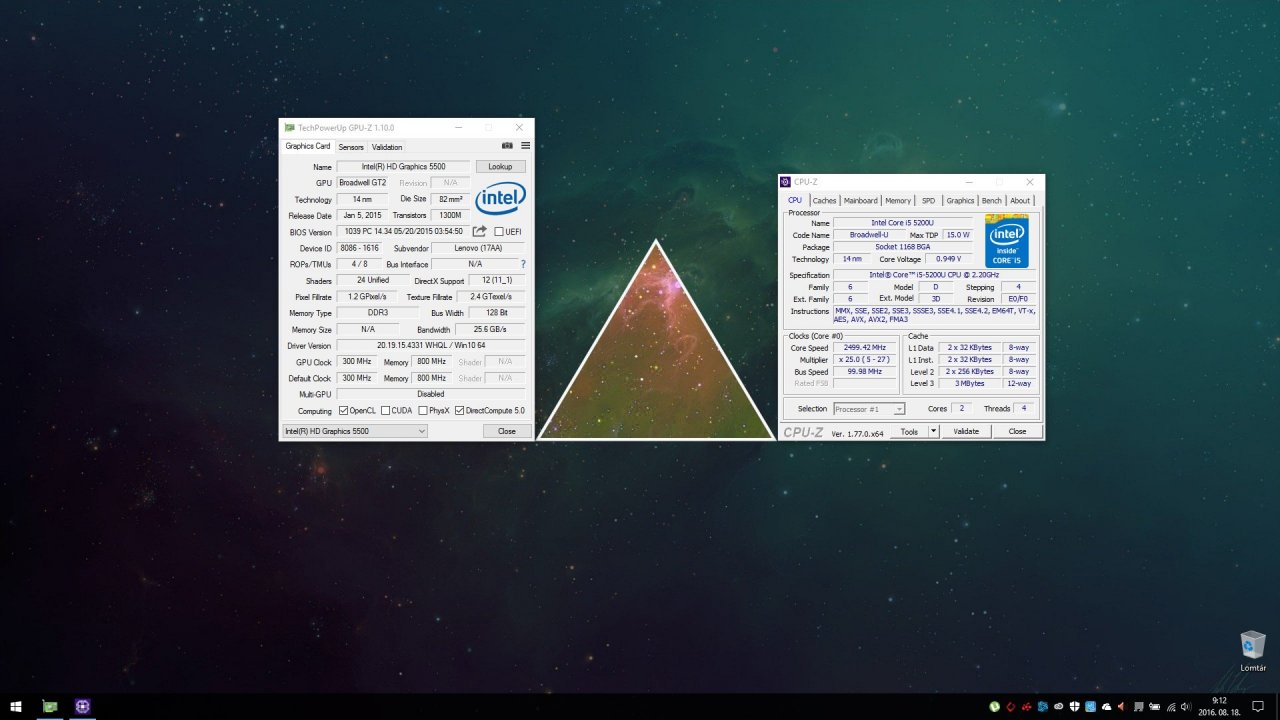The image size is (1280, 720).
Task: Click the Intel Core i5 badge in CPU-Z
Action: coord(1006,241)
